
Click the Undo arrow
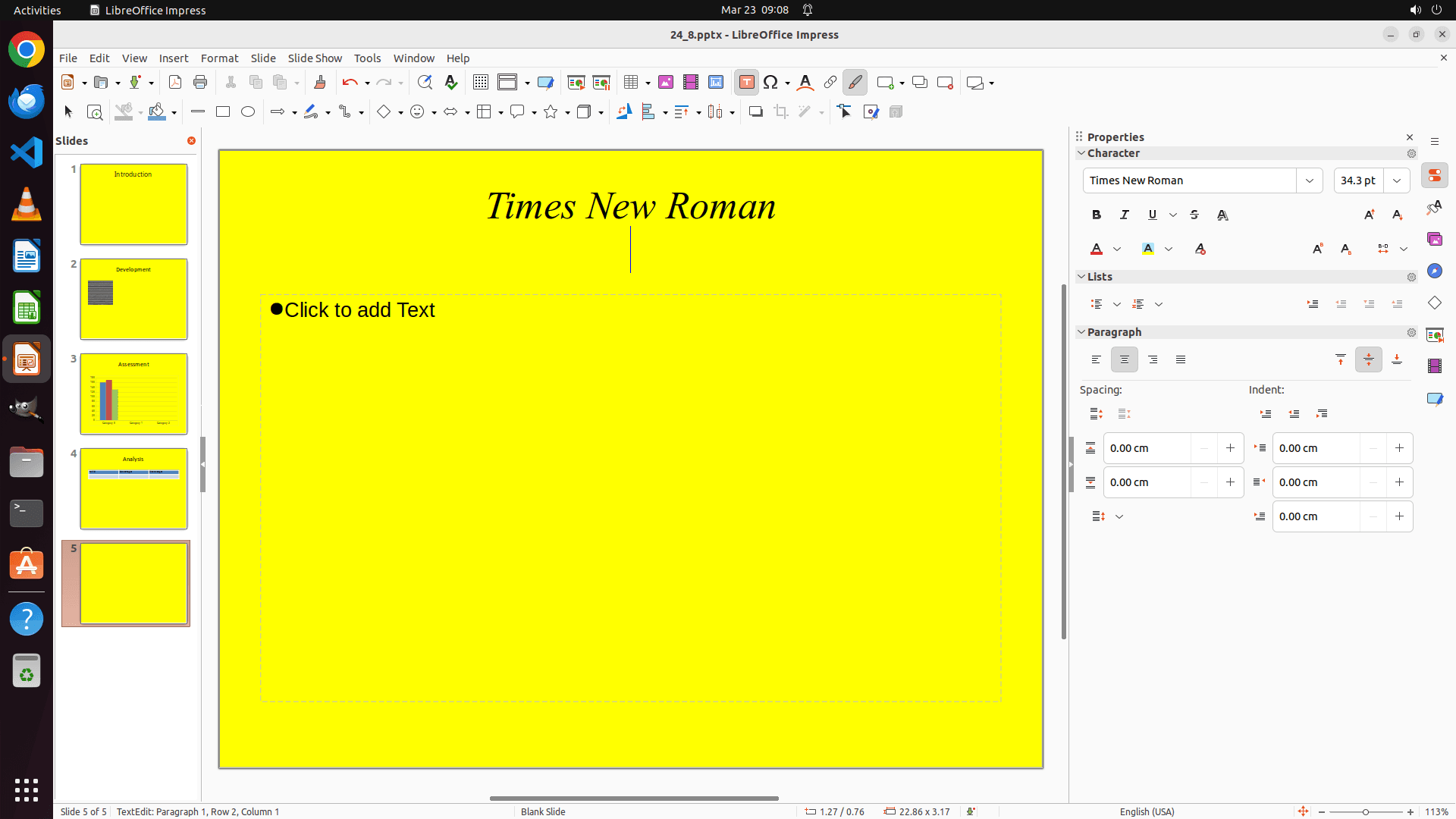pyautogui.click(x=350, y=83)
